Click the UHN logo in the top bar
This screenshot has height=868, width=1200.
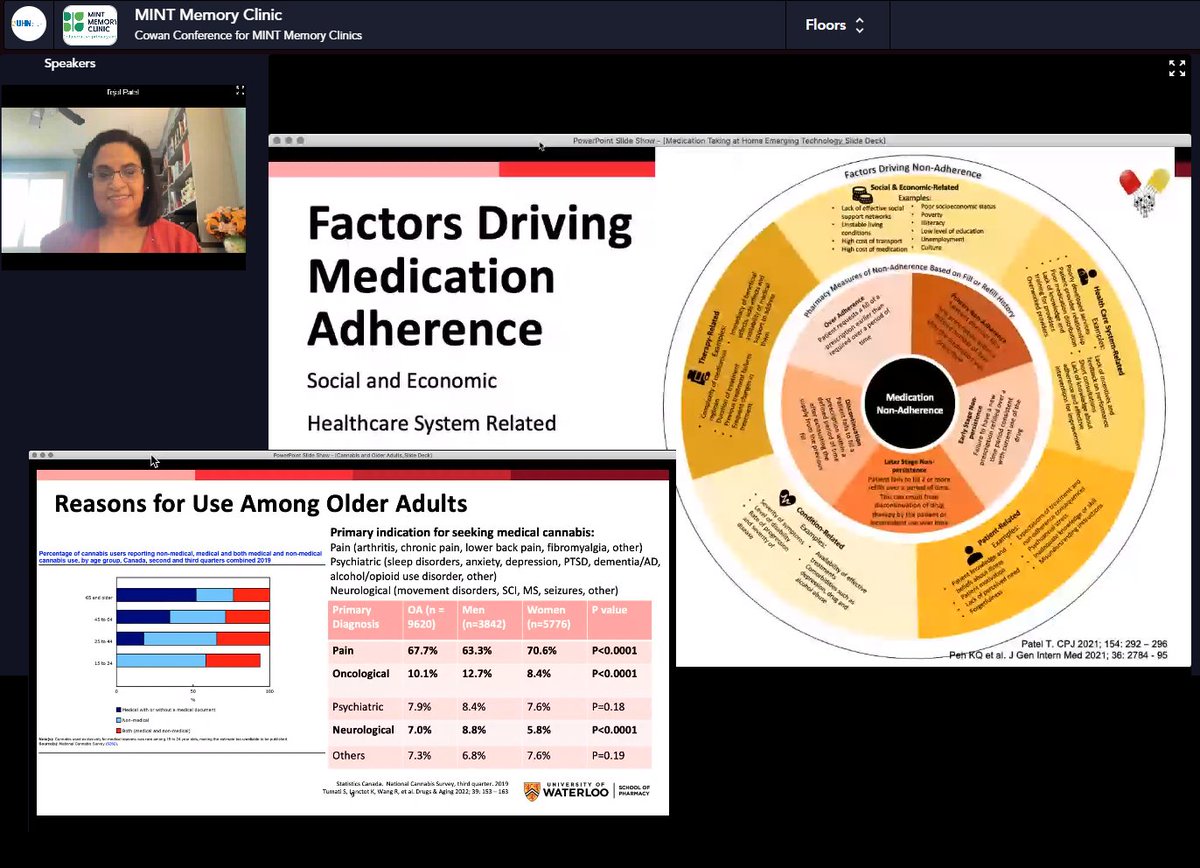click(x=27, y=24)
